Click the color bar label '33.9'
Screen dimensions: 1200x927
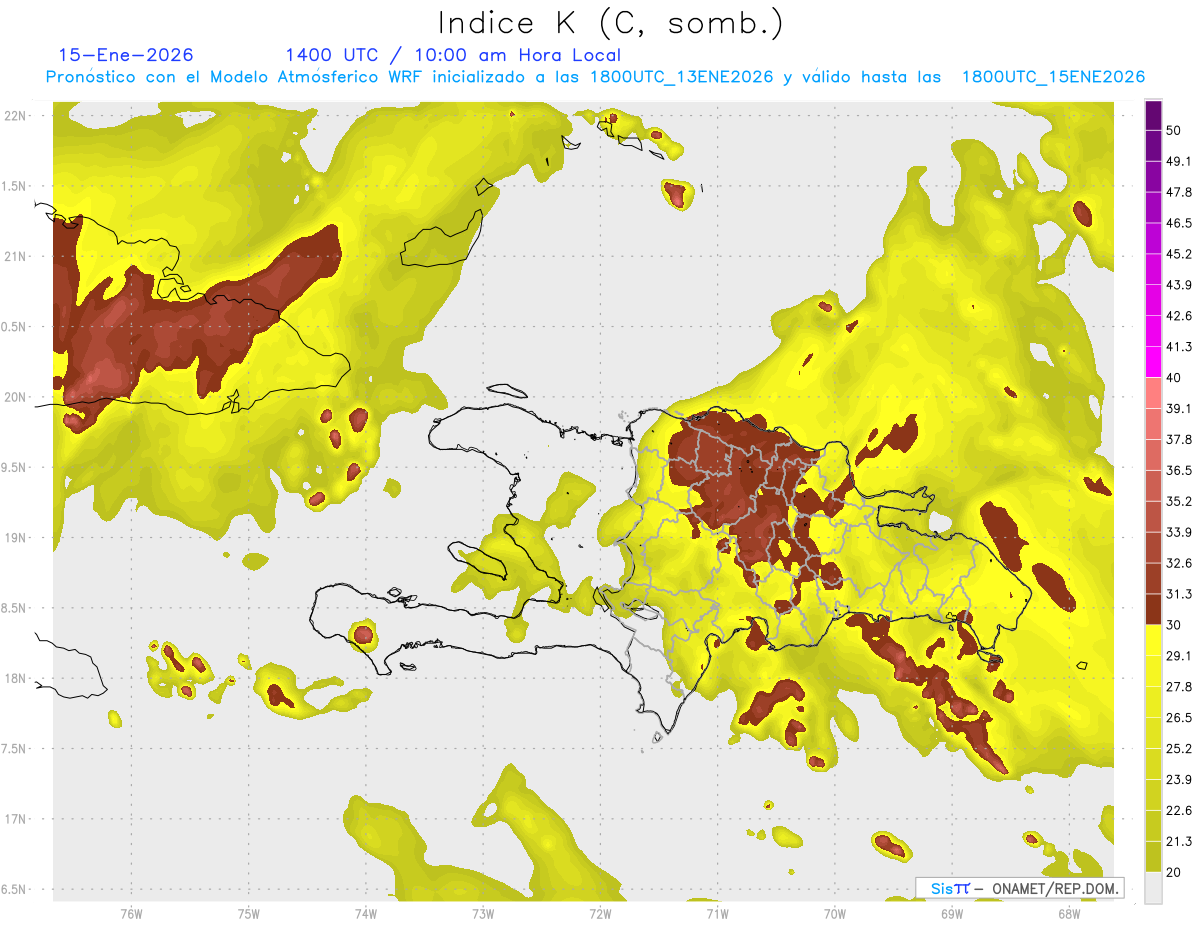pyautogui.click(x=1179, y=532)
